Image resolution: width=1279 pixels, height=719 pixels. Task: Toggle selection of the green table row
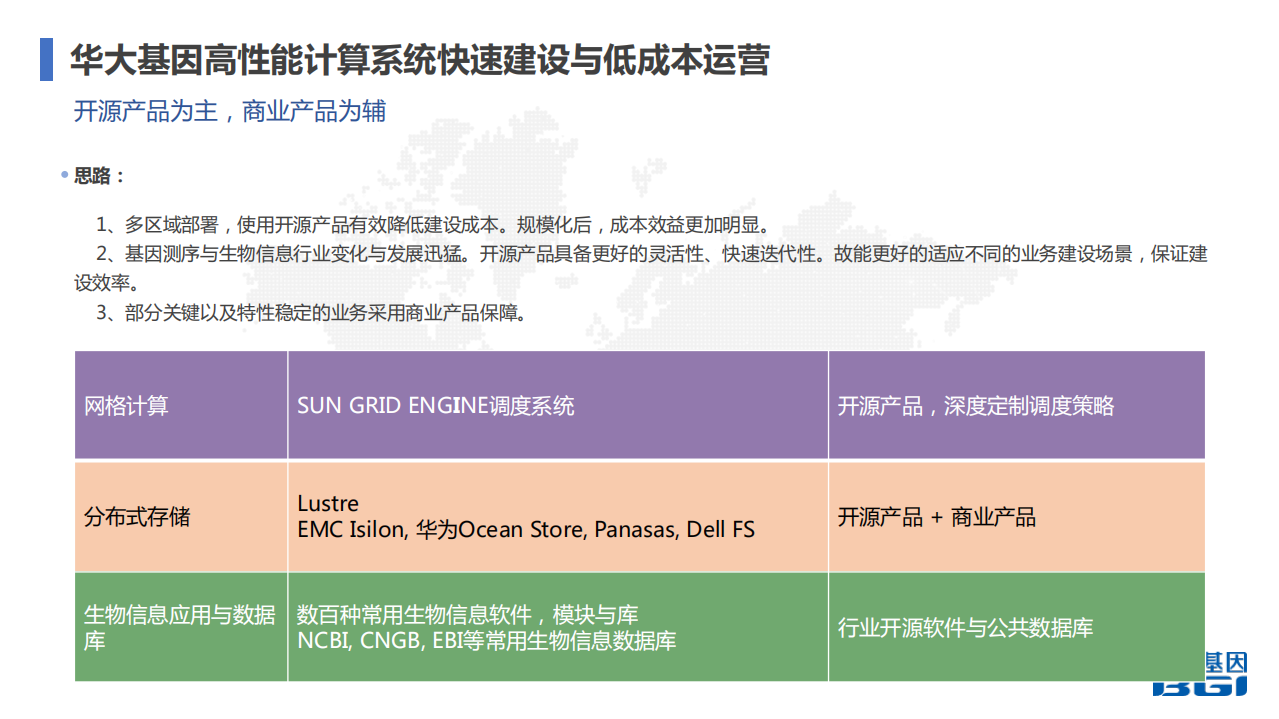640,629
